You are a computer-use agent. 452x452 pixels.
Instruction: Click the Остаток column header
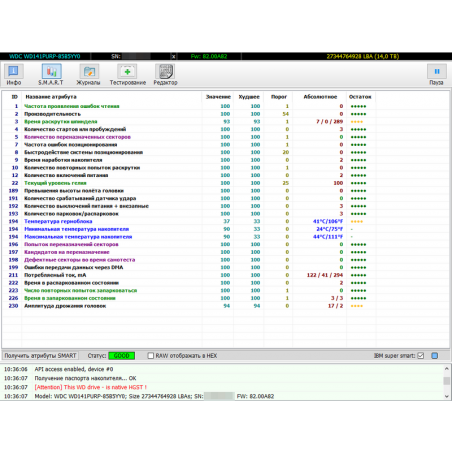click(x=360, y=97)
